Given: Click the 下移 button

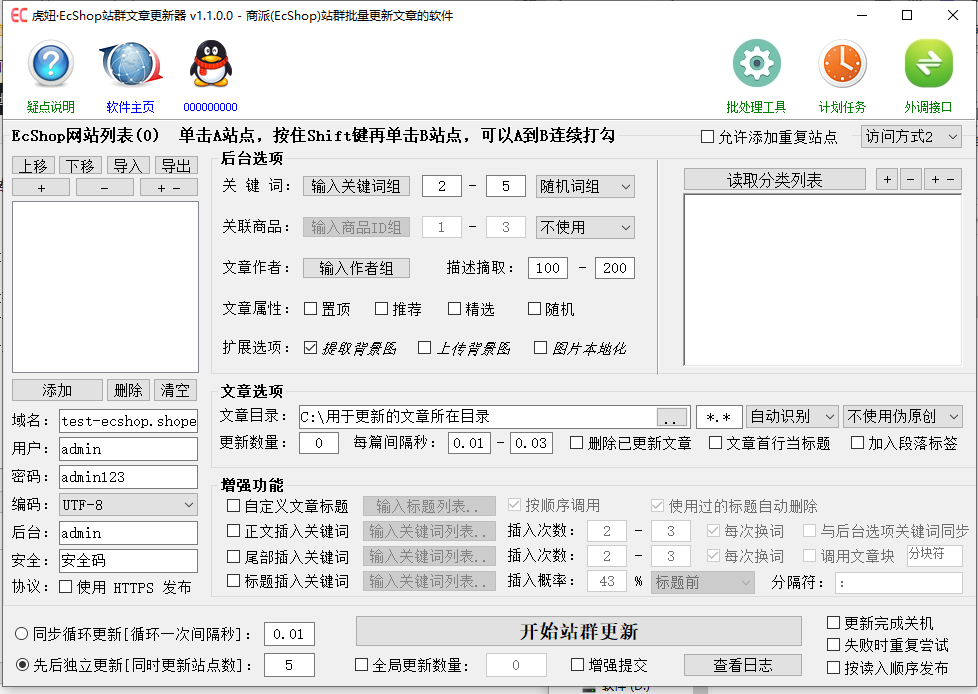Looking at the screenshot, I should [80, 165].
